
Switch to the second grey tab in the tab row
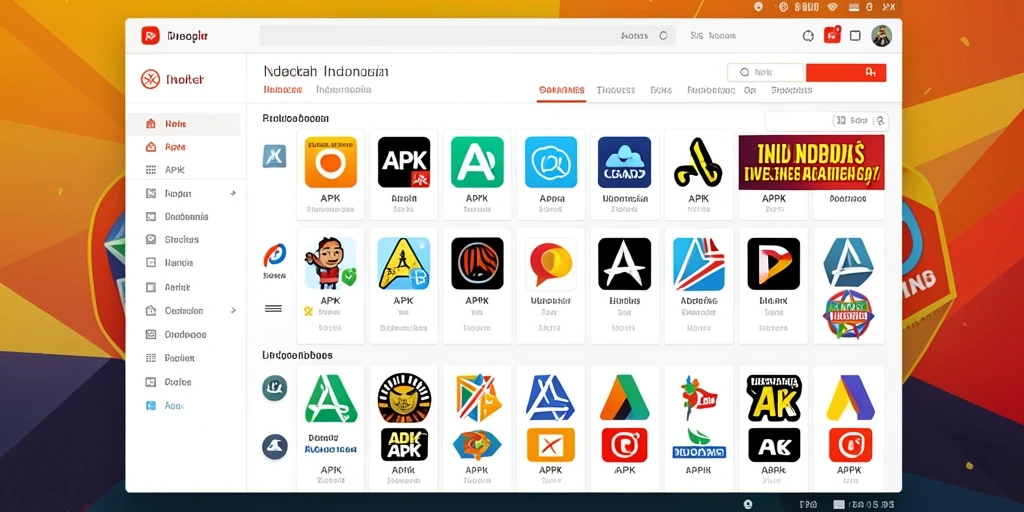(x=616, y=90)
